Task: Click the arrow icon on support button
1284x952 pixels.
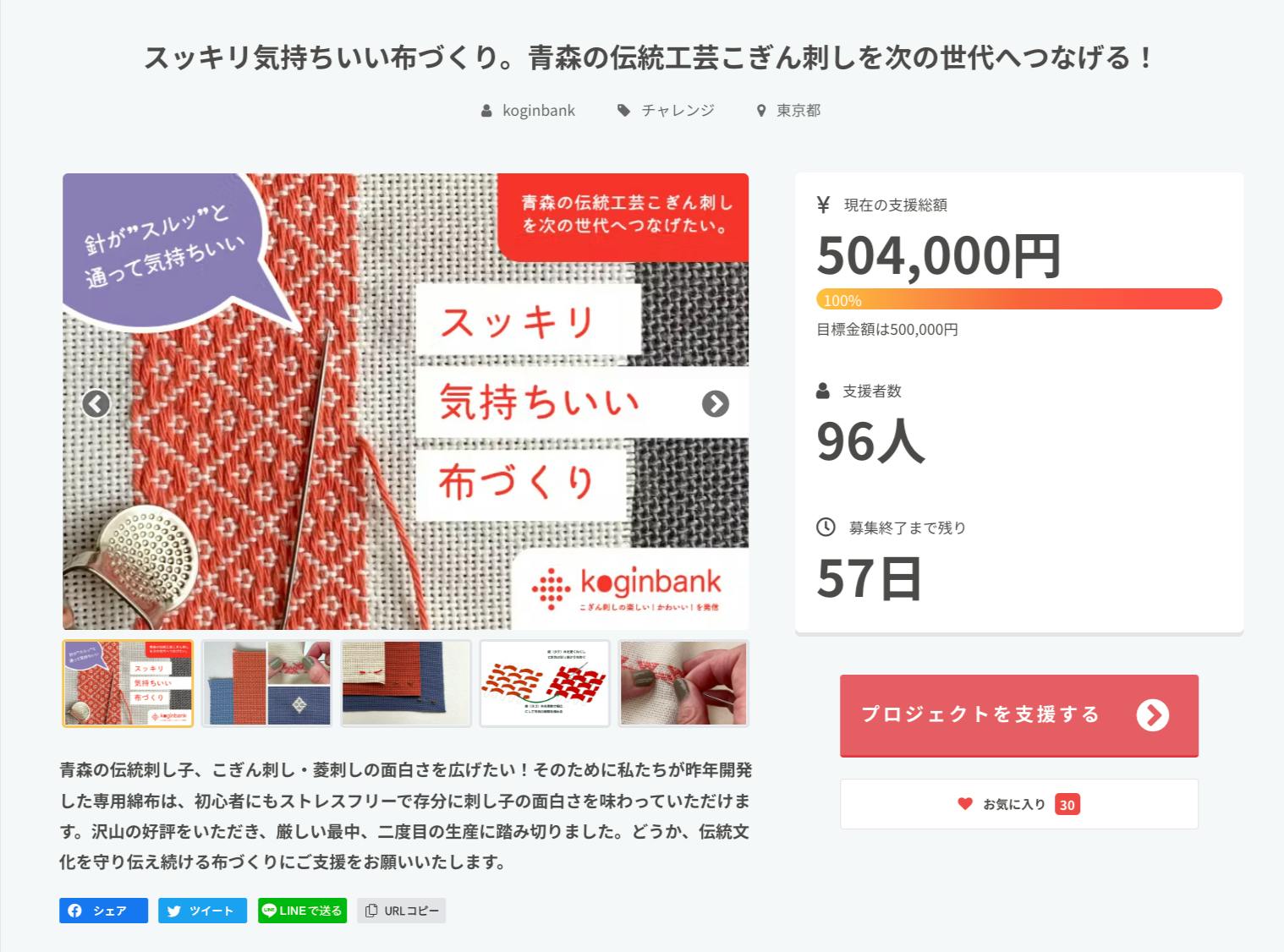Action: click(1152, 715)
